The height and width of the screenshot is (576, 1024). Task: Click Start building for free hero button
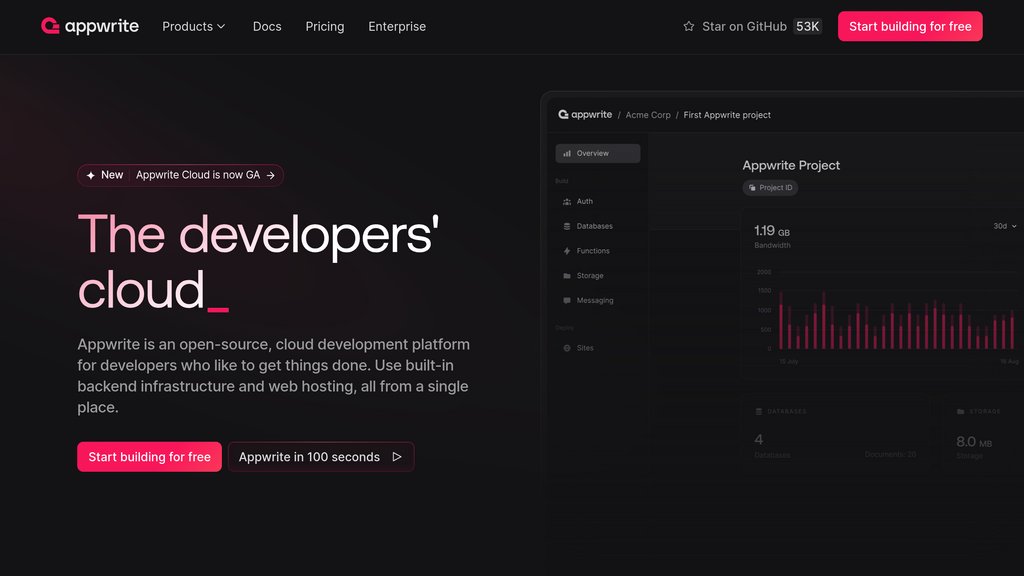click(149, 457)
